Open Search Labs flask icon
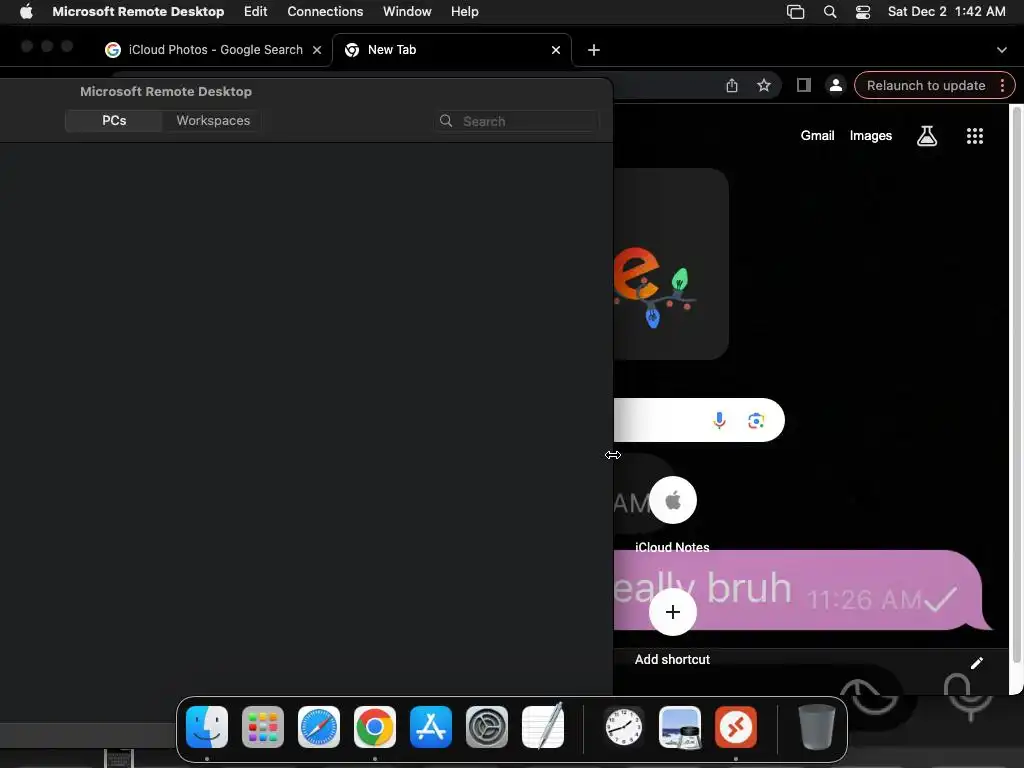Viewport: 1024px width, 768px height. tap(927, 136)
